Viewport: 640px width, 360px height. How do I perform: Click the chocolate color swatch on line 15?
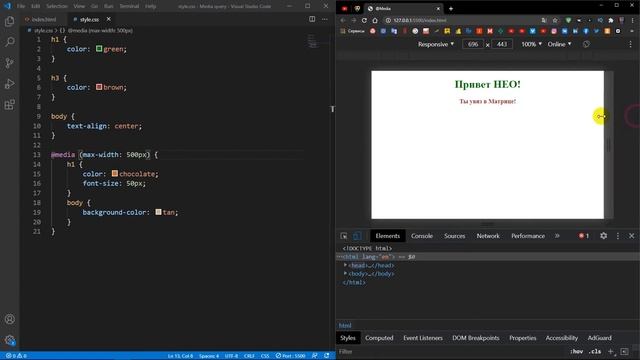tap(115, 173)
